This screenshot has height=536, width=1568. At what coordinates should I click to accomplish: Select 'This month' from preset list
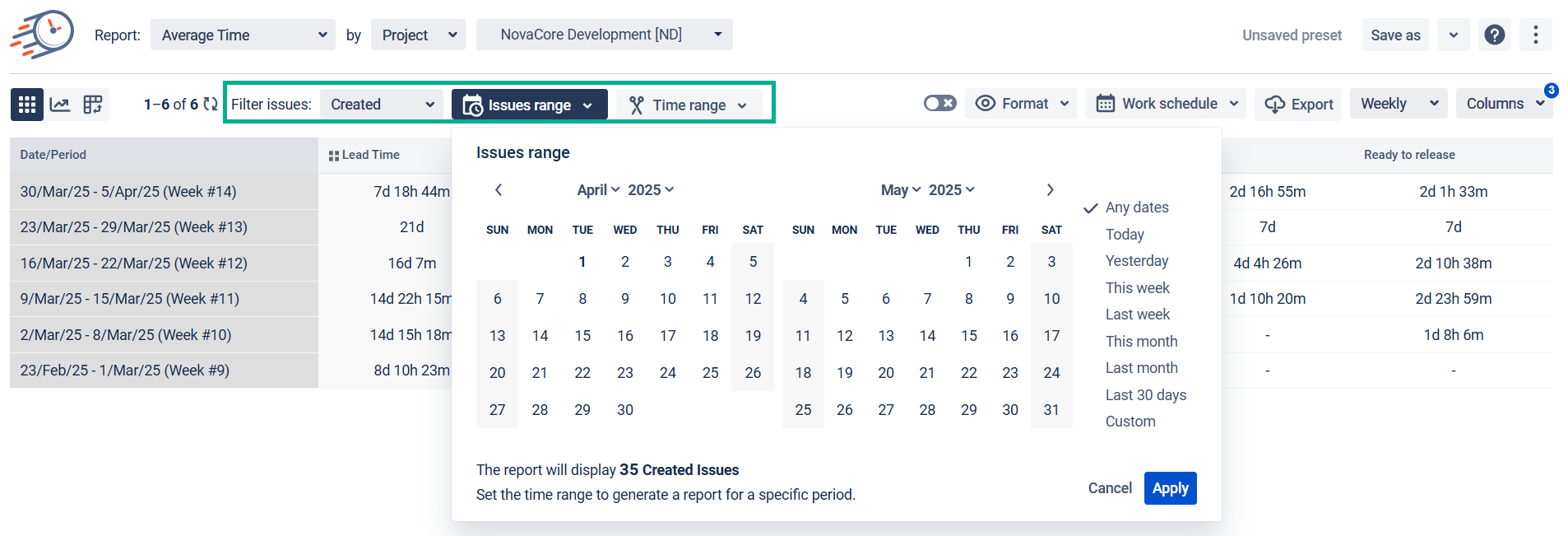1141,342
